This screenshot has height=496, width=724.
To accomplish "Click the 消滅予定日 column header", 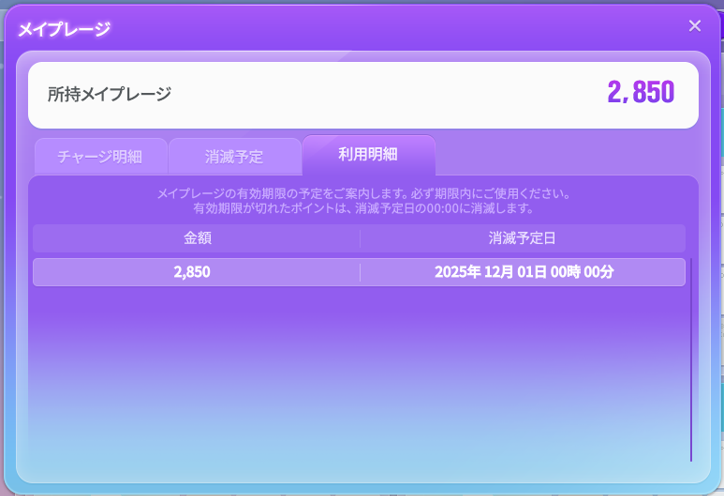I will 522,238.
